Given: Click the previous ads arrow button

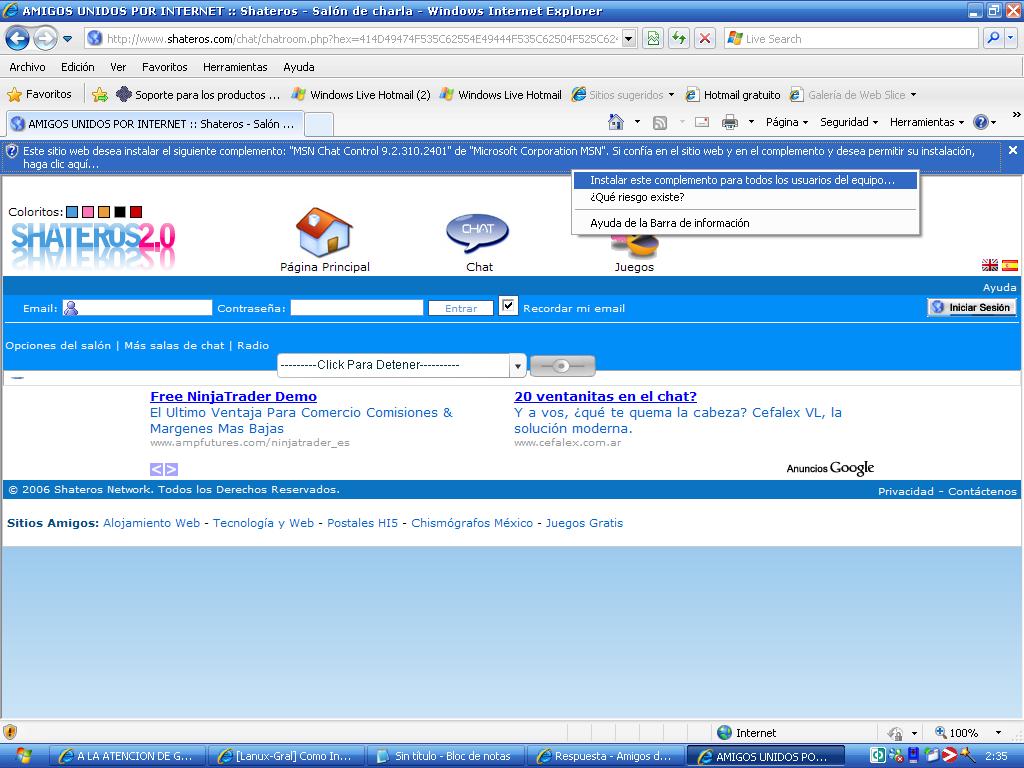Looking at the screenshot, I should [x=157, y=469].
